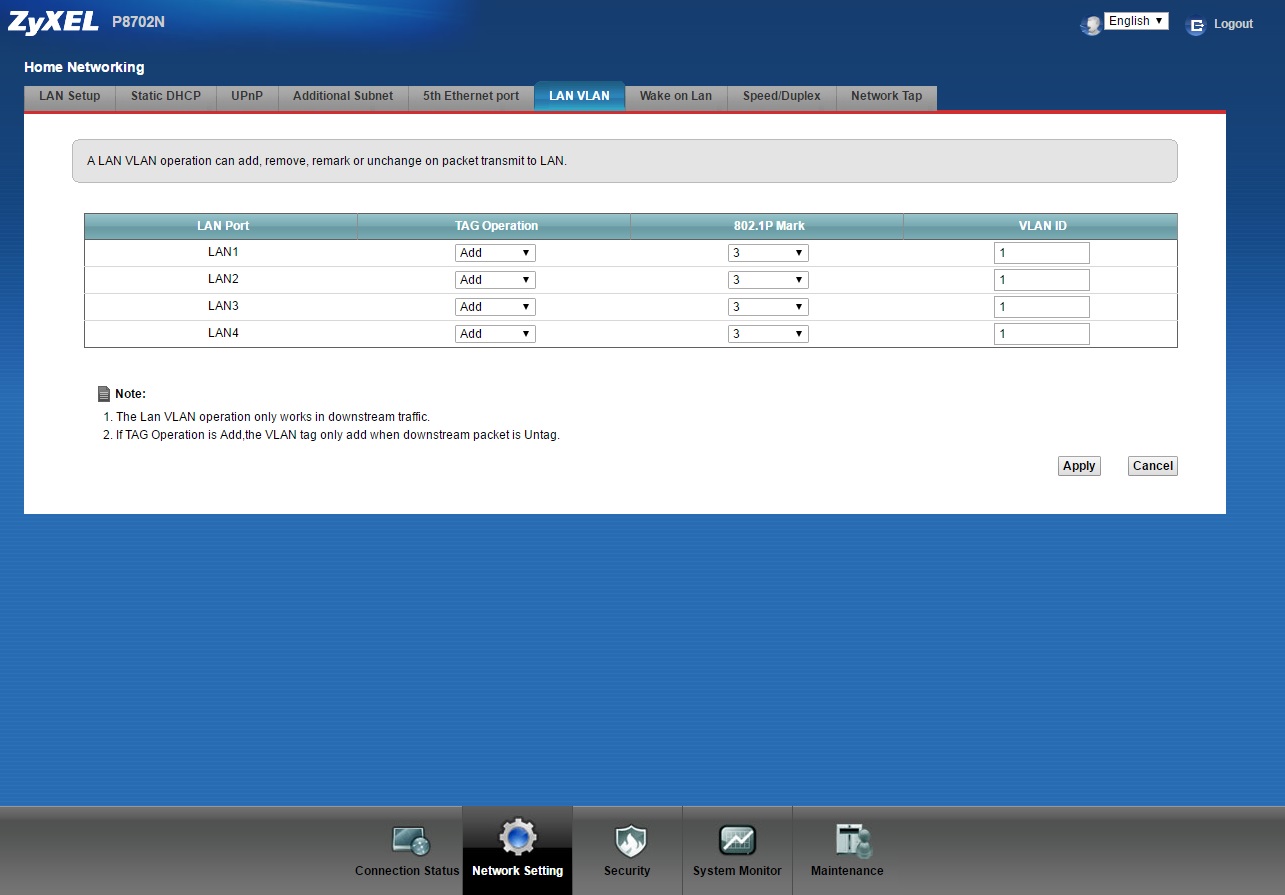
Task: Open LAN1 802.1P Mark dropdown
Action: [768, 253]
